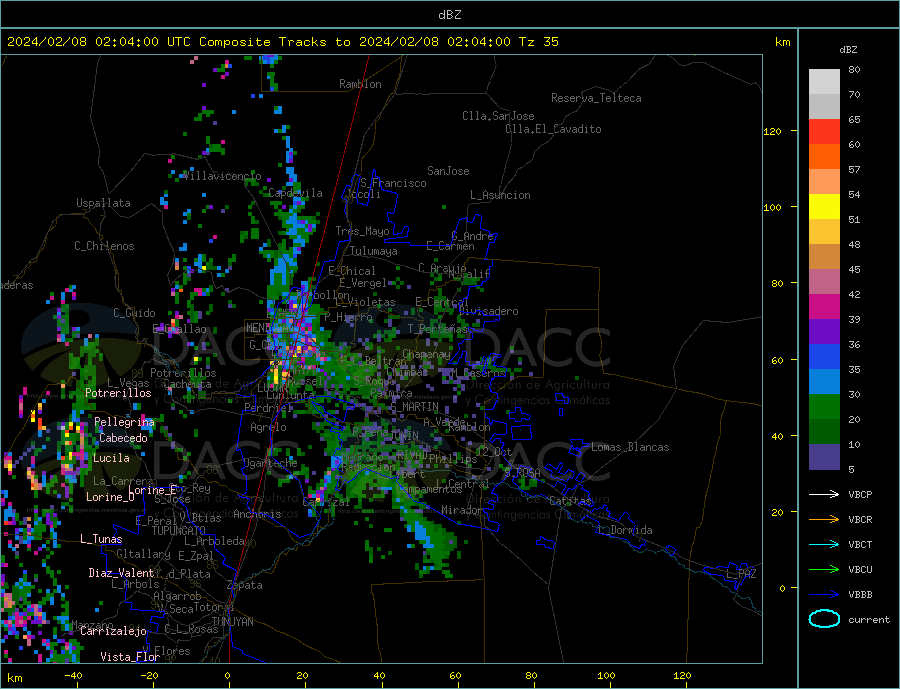
Task: Click the cyan VBCT arrow in legend
Action: (x=824, y=544)
